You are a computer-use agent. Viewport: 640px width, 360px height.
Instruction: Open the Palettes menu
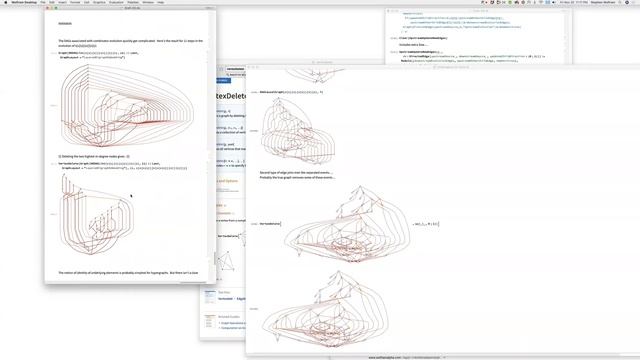coord(133,2)
